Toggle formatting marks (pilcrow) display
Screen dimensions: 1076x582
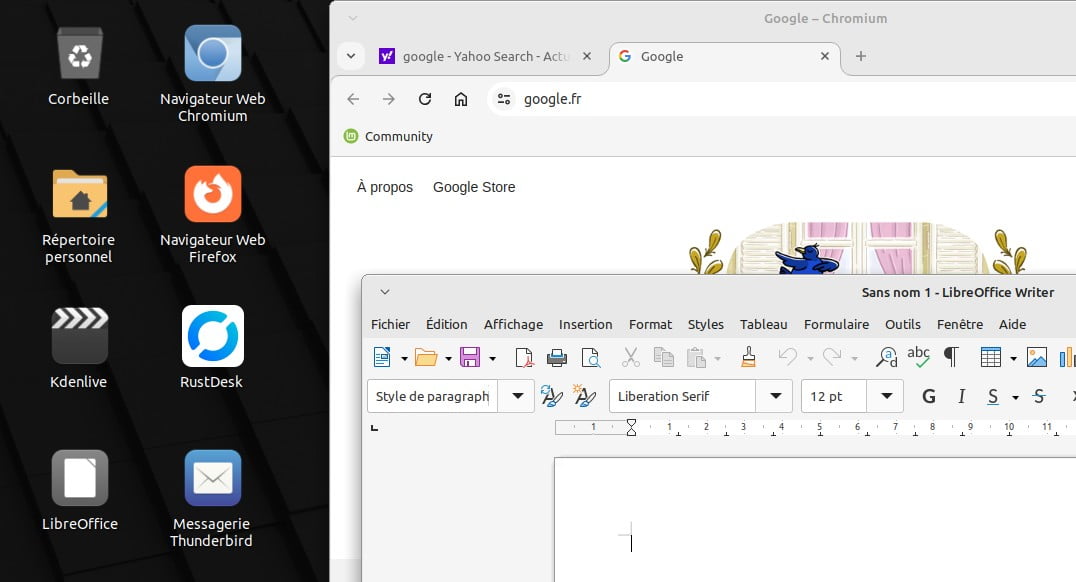tap(951, 357)
